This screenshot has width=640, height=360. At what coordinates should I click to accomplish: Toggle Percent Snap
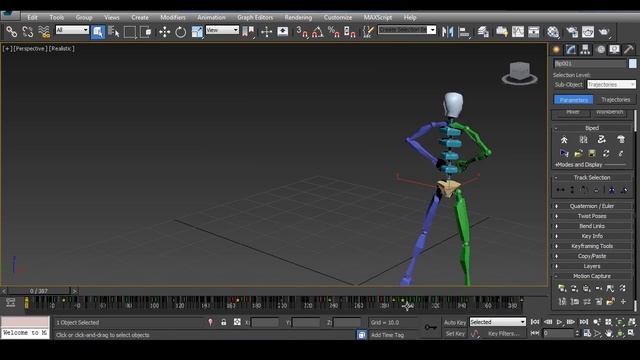point(334,31)
